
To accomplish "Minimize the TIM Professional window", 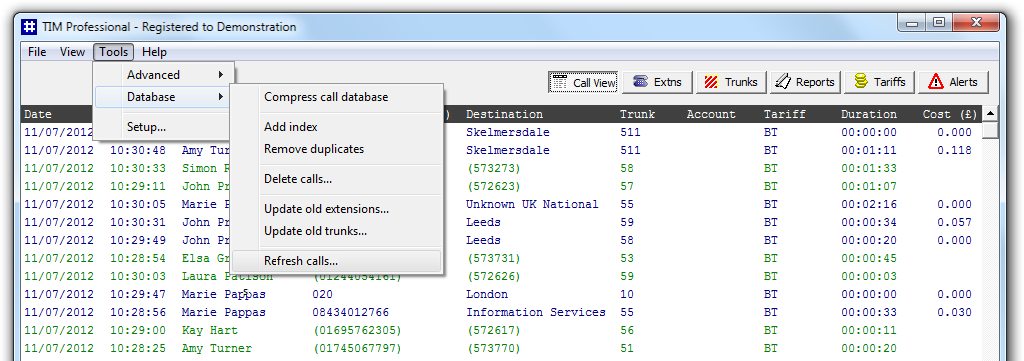I will click(912, 24).
